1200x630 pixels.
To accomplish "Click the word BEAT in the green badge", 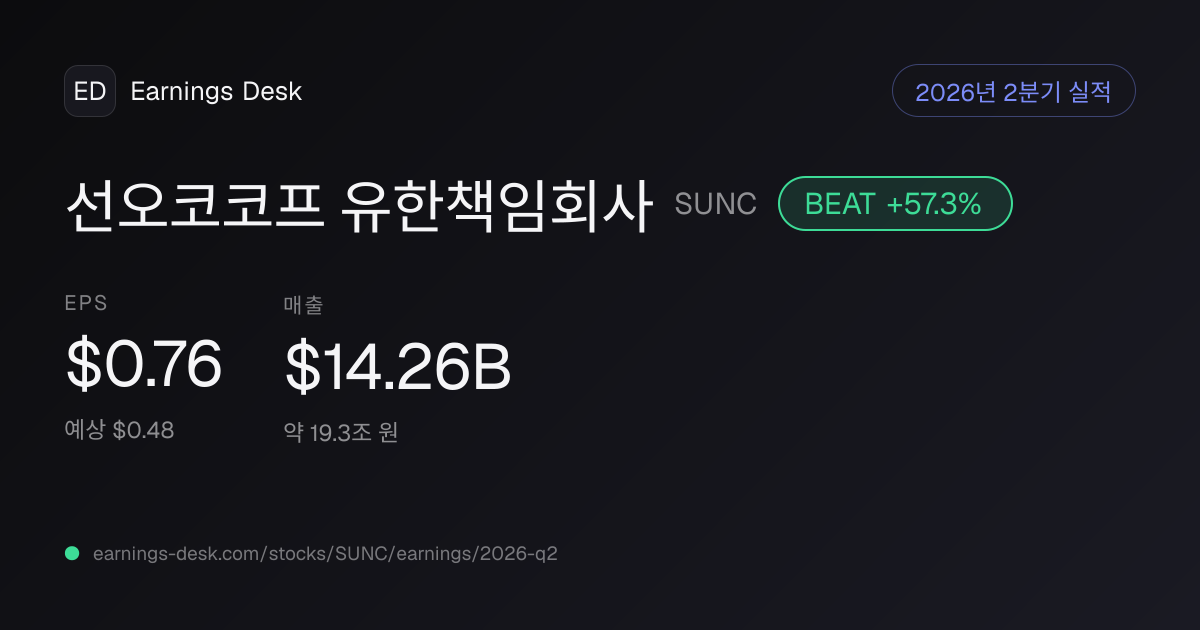I will 839,204.
